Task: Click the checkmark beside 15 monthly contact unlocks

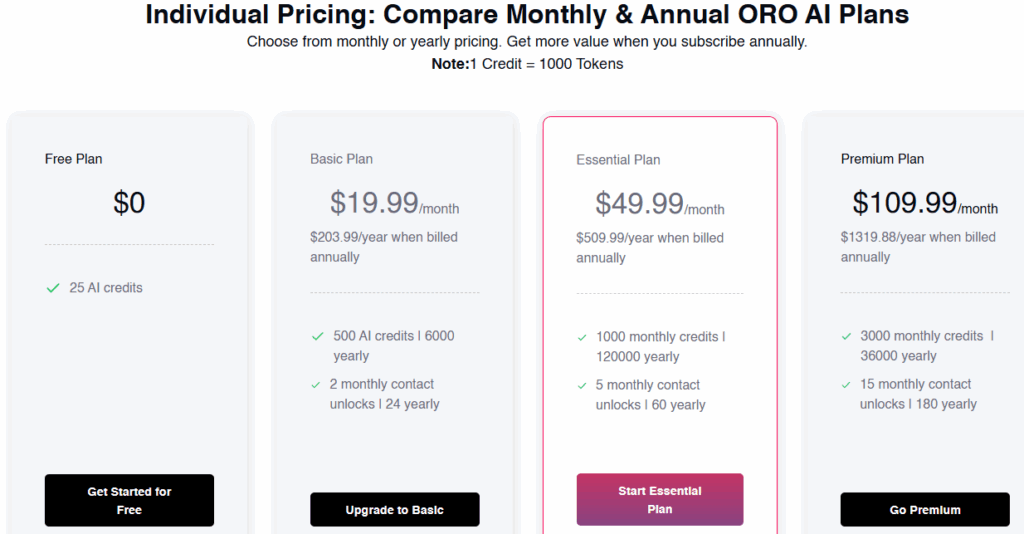Action: [x=847, y=384]
